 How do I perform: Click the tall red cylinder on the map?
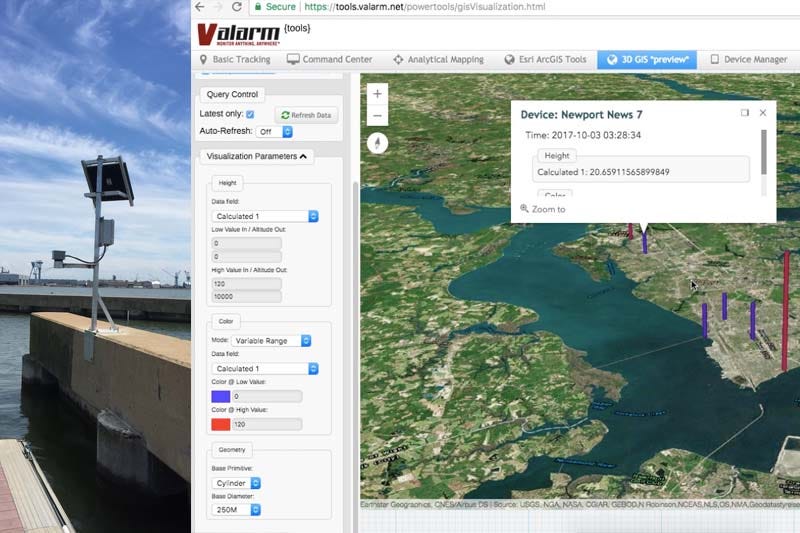[786, 311]
